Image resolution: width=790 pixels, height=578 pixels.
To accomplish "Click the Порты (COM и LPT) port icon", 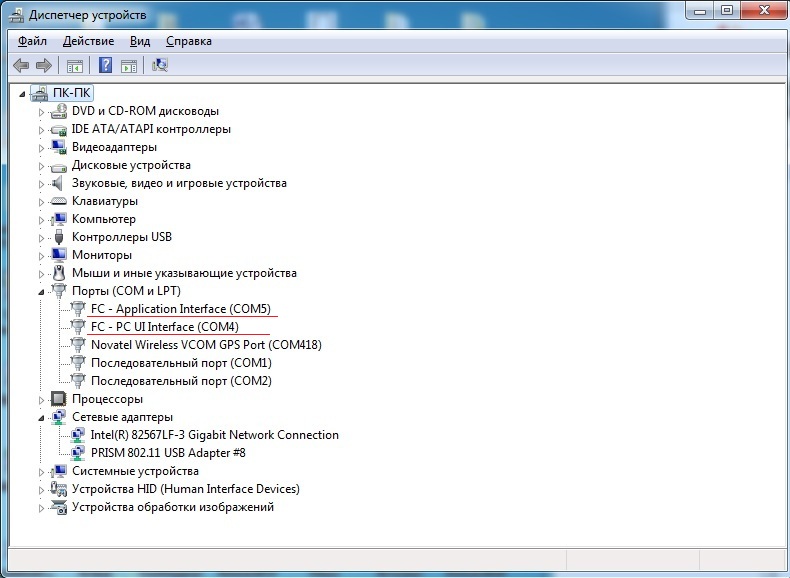I will coord(59,291).
